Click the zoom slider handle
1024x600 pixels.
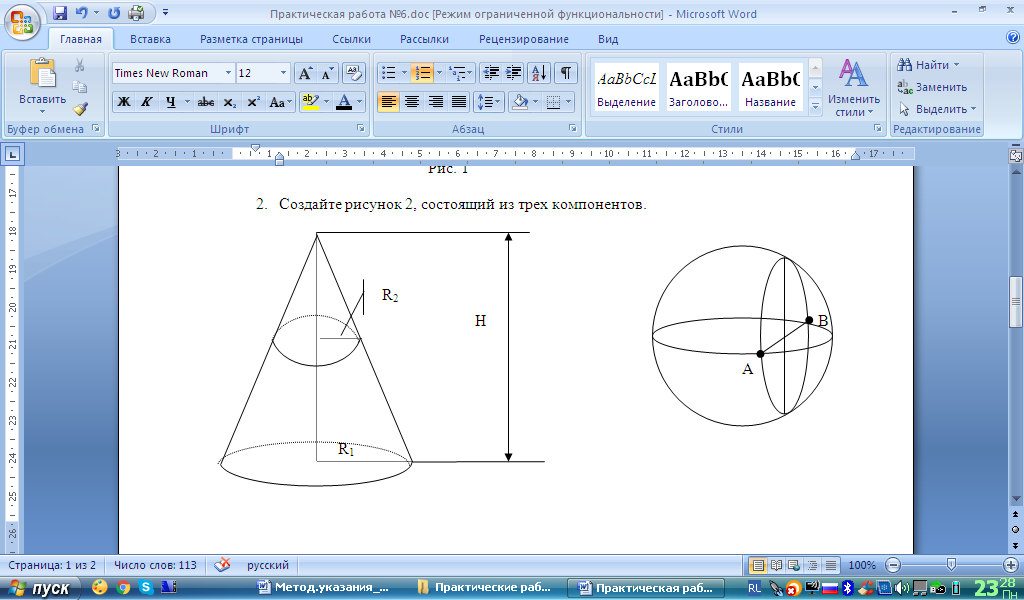pos(952,565)
